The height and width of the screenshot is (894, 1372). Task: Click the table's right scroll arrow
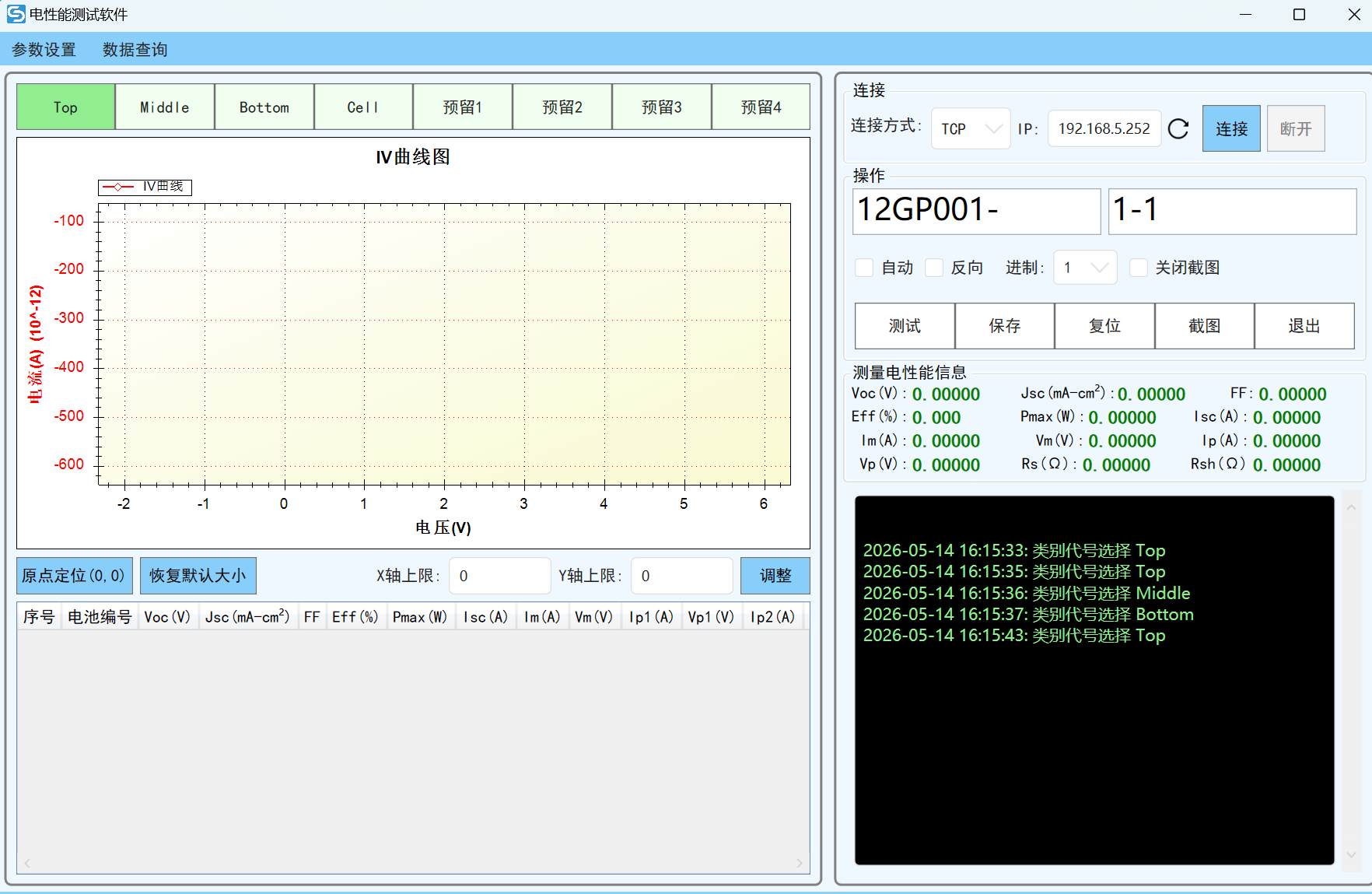800,863
